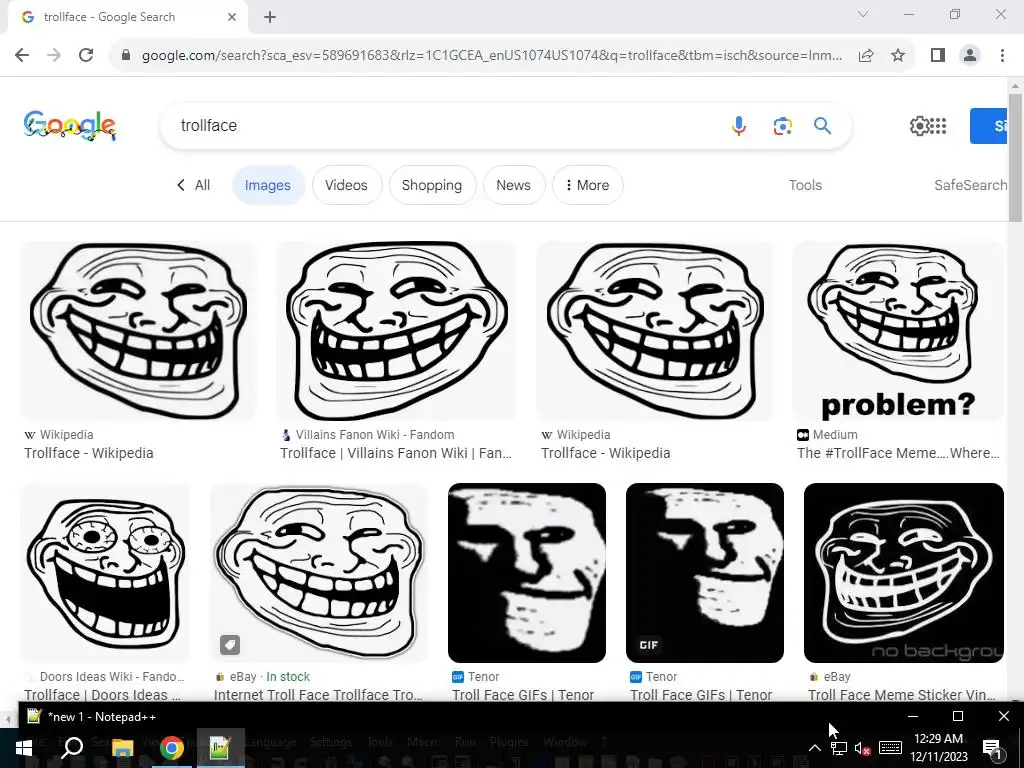Click the blue Sign in button
Image resolution: width=1024 pixels, height=768 pixels.
989,126
